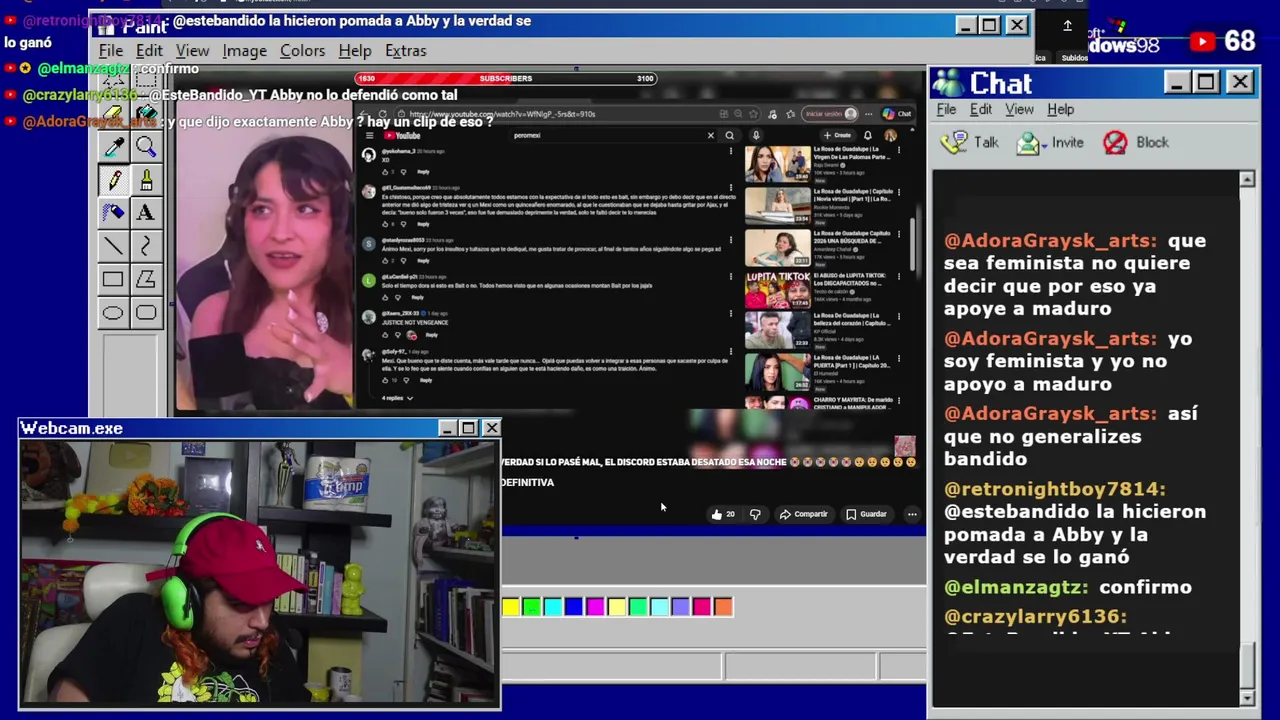Open the View menu in Paint

click(x=192, y=51)
